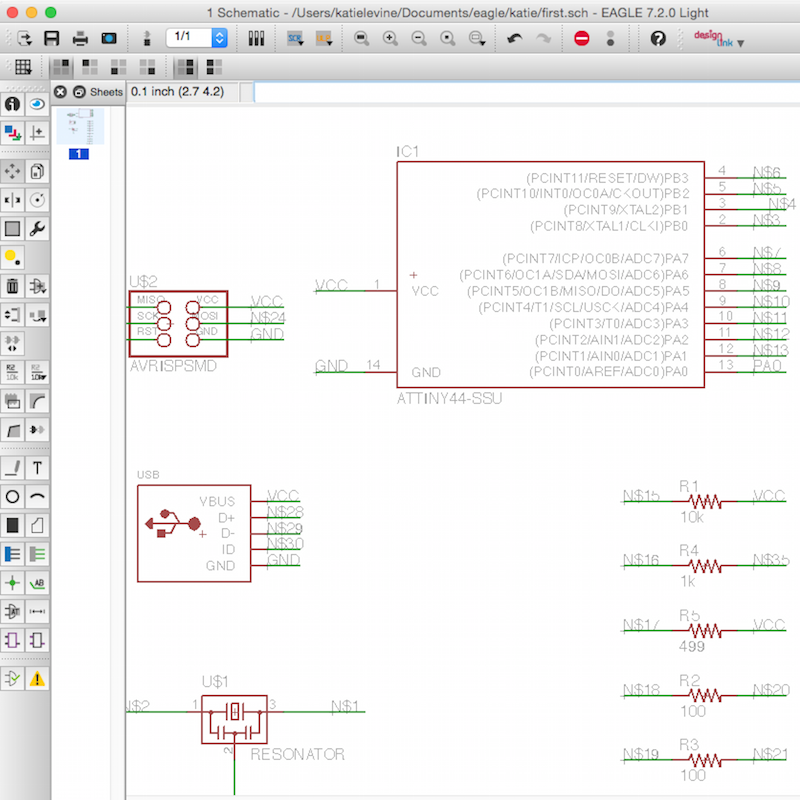The width and height of the screenshot is (800, 800).
Task: Open the Help question mark
Action: [x=658, y=38]
